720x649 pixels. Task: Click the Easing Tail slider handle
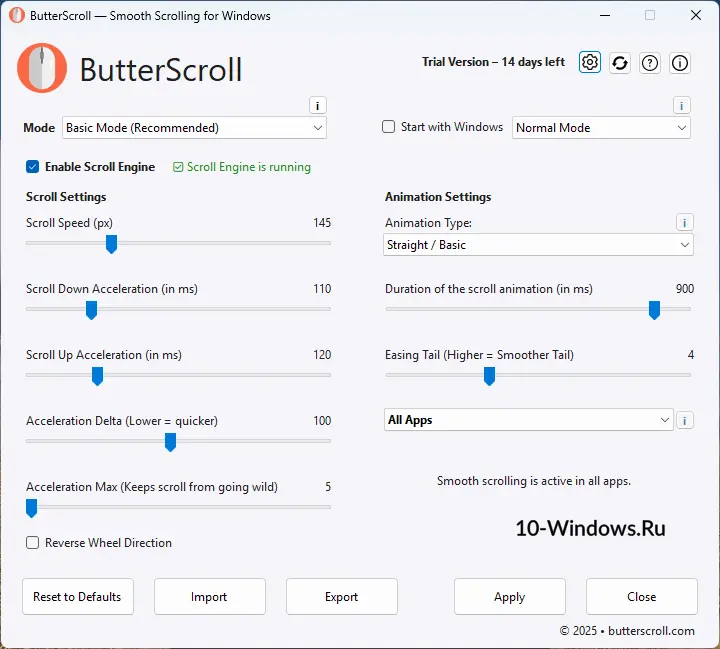pos(489,376)
